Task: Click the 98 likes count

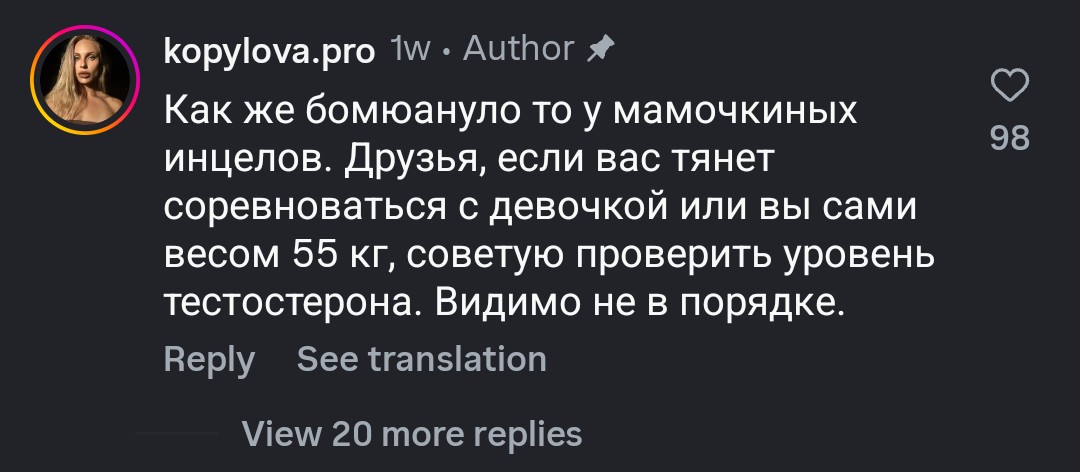Action: (1009, 138)
